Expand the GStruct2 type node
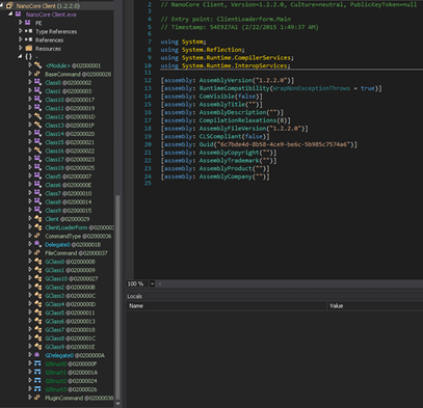Viewport: 423px width, 408px height. point(30,380)
